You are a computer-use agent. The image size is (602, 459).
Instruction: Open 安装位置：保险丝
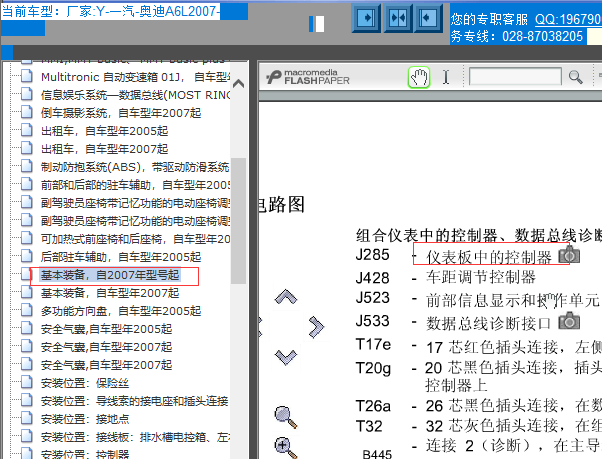[85, 383]
